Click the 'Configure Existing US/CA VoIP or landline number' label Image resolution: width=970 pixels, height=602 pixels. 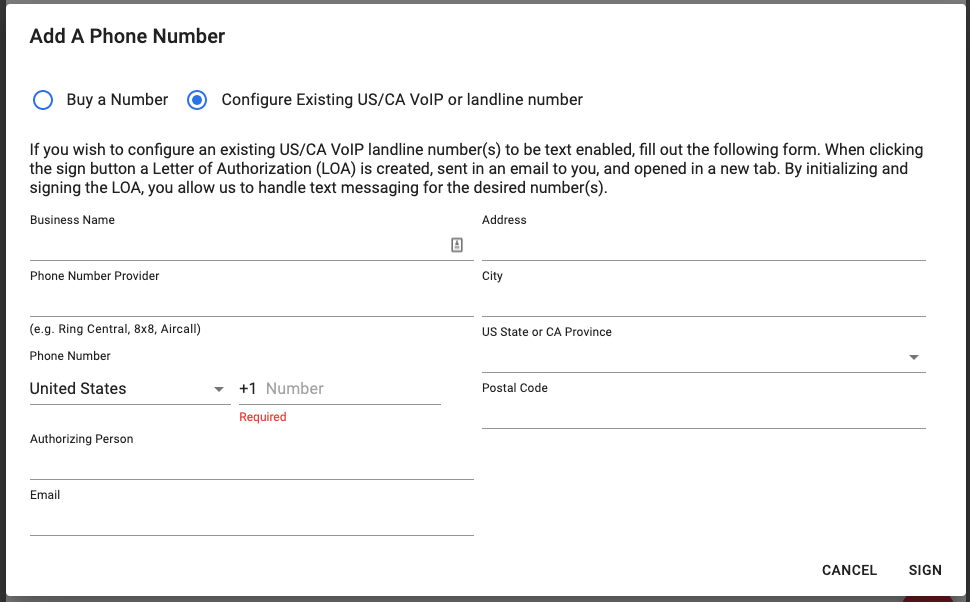[402, 100]
